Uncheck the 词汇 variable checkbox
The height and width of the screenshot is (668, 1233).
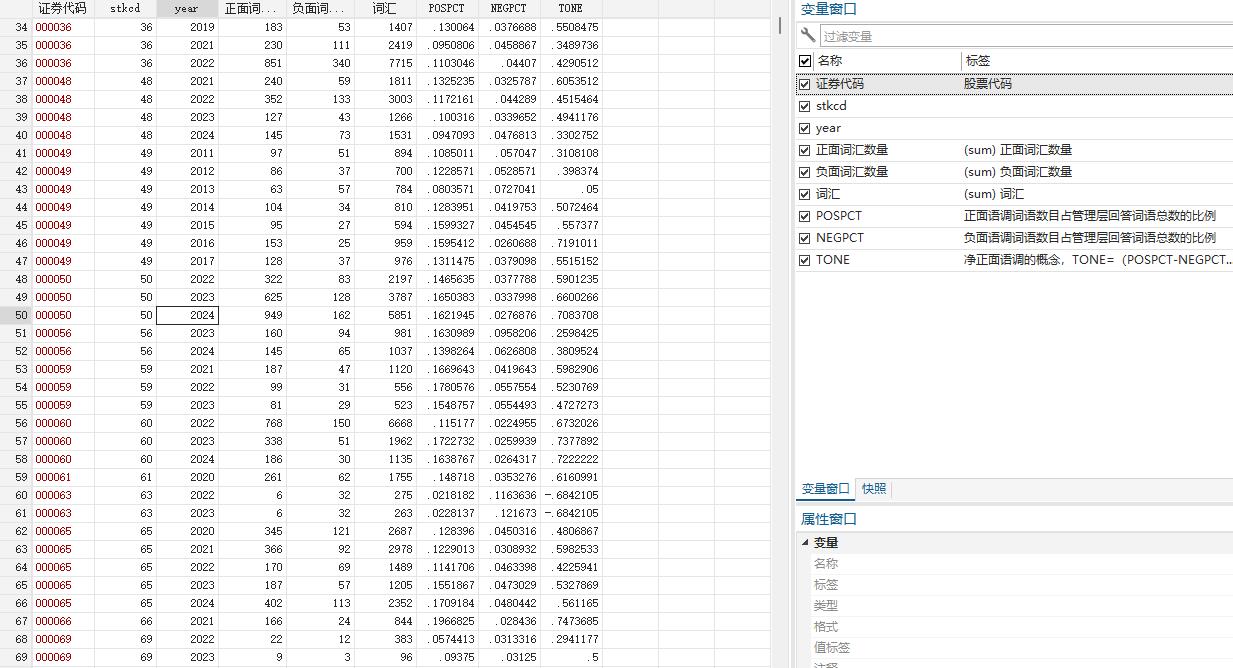(806, 194)
